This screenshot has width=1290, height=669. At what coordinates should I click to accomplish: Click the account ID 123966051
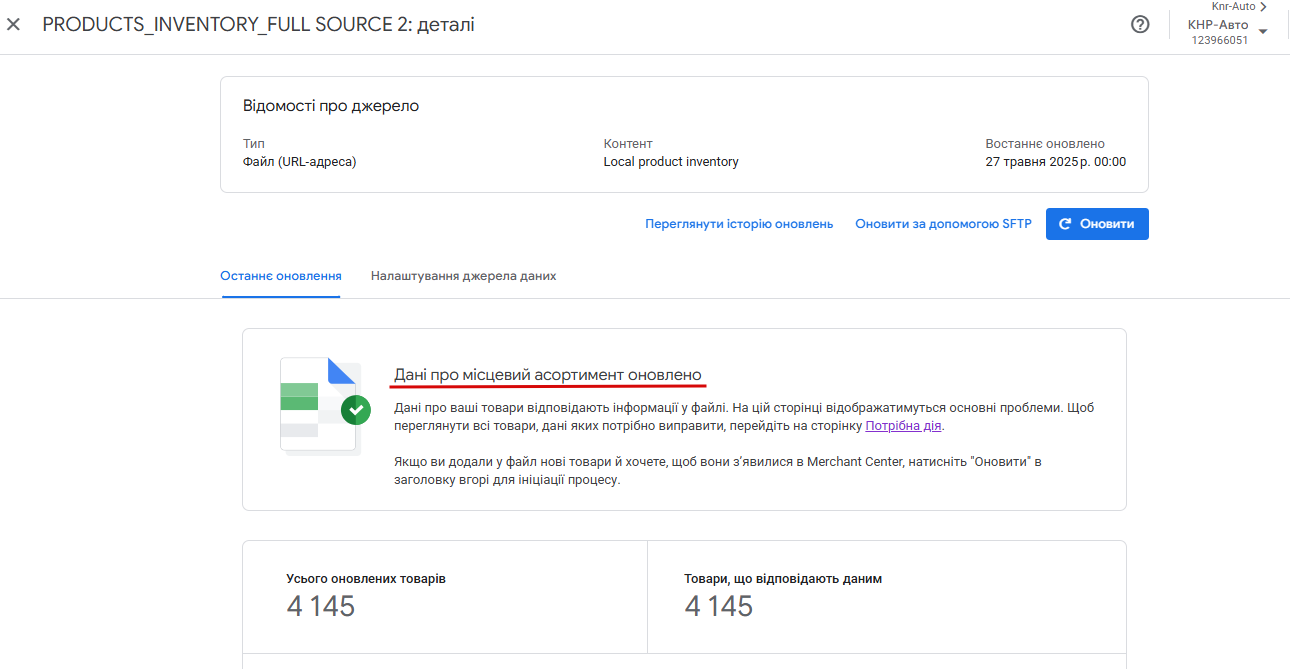tap(1219, 41)
